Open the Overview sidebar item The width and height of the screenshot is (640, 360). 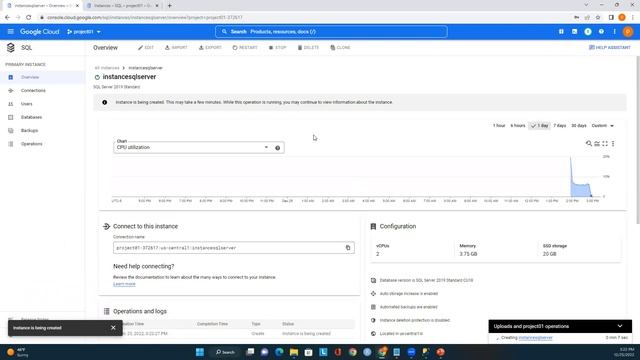pos(42,77)
